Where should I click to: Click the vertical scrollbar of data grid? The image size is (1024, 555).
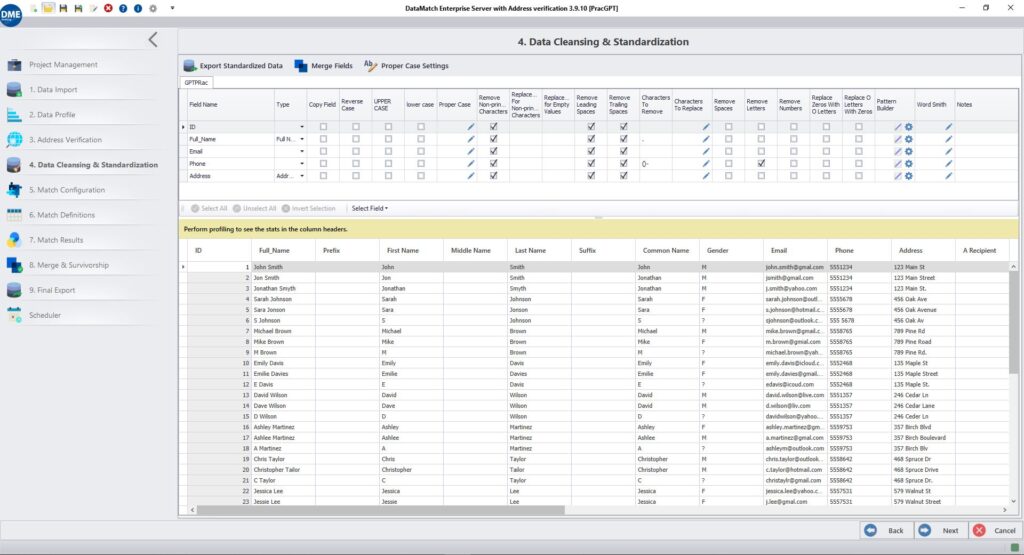point(1014,323)
